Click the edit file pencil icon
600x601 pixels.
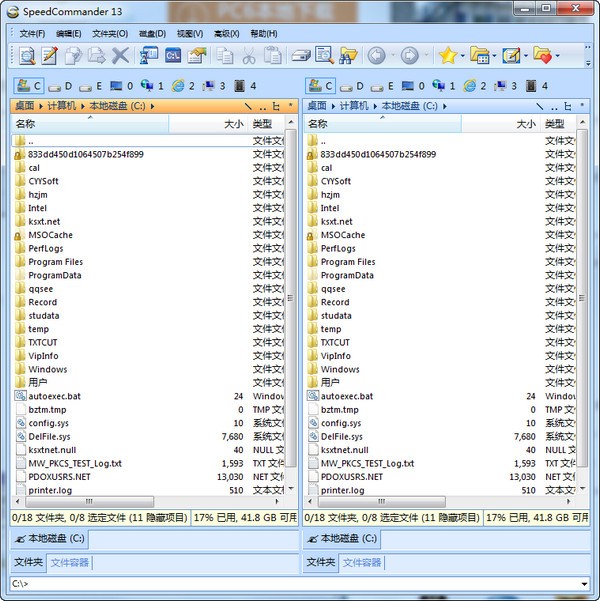(x=50, y=56)
